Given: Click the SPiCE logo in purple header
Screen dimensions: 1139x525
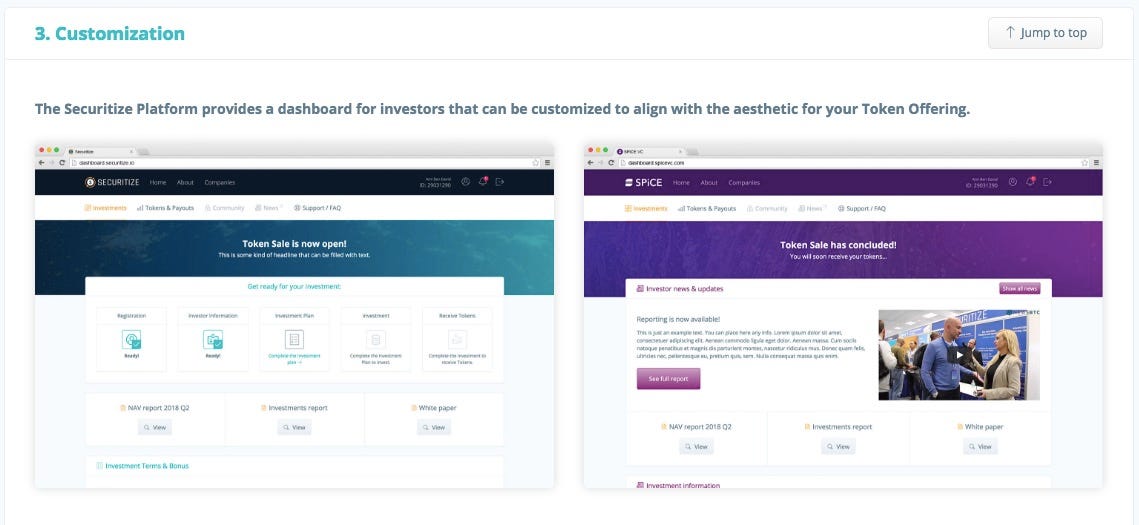Looking at the screenshot, I should tap(644, 182).
